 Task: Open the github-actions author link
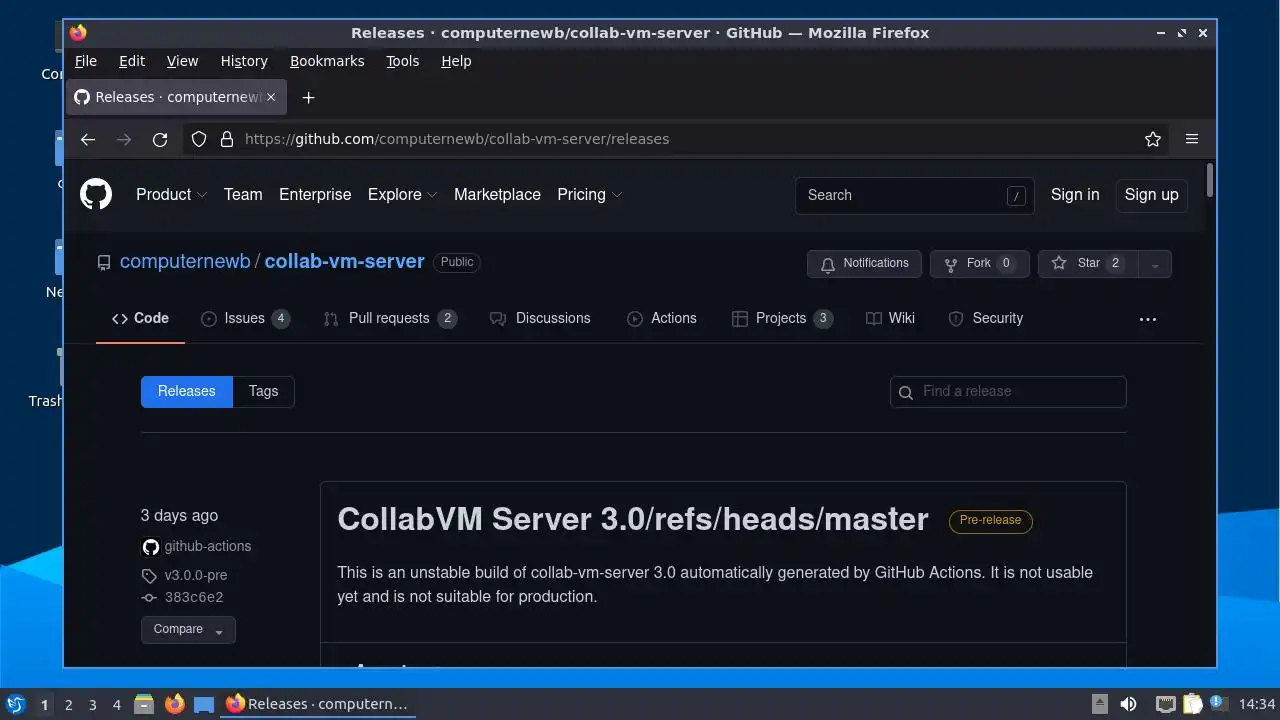pyautogui.click(x=208, y=546)
